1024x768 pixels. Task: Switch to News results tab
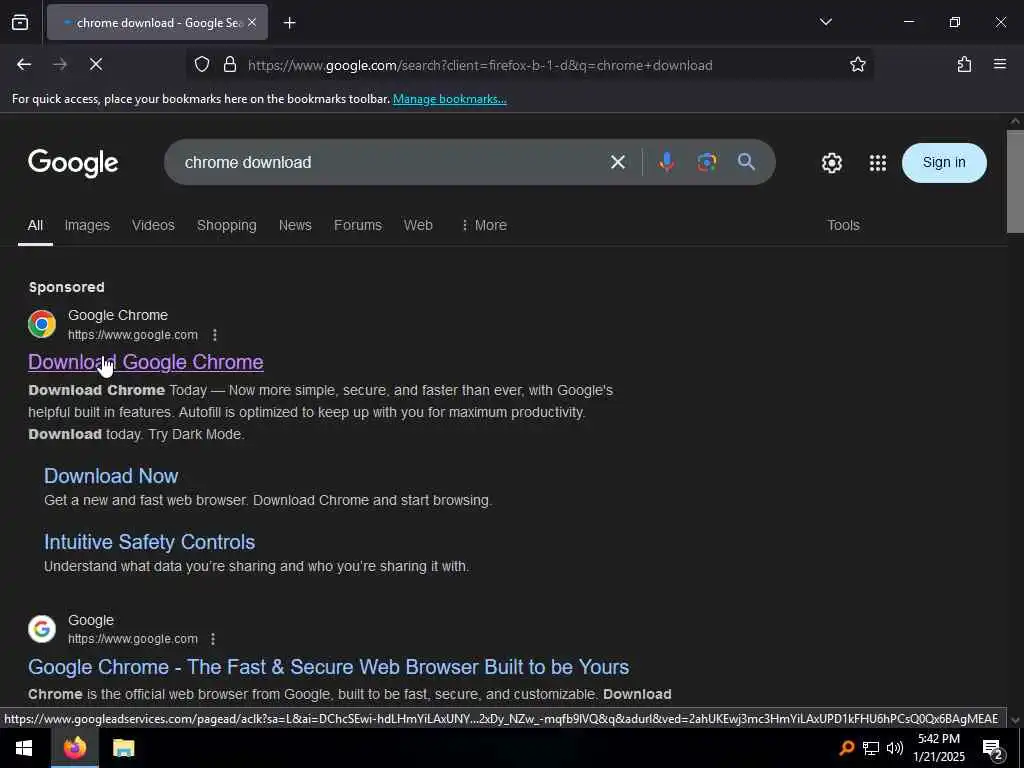point(295,225)
